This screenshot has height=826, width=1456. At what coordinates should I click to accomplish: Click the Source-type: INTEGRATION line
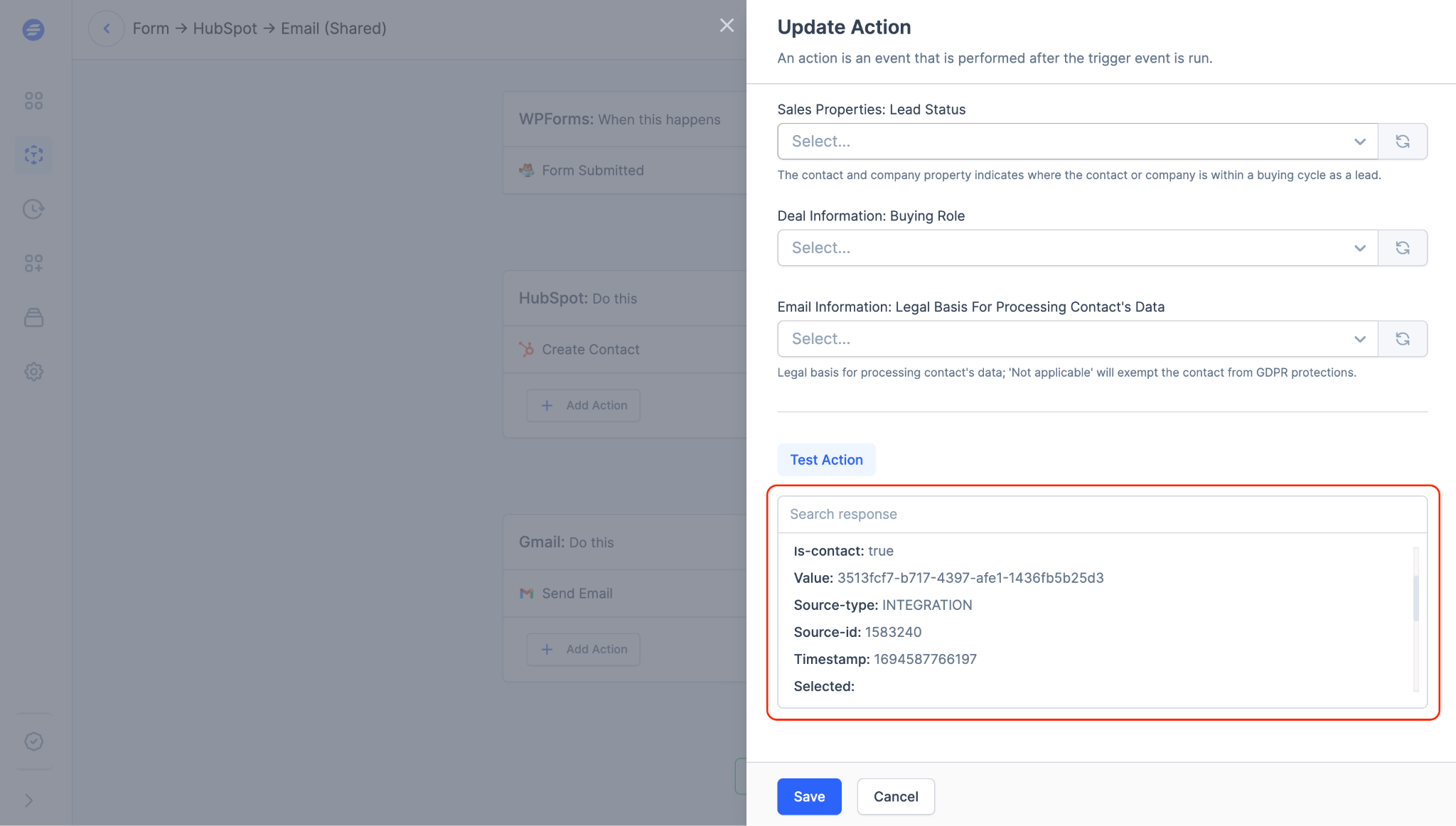point(883,605)
